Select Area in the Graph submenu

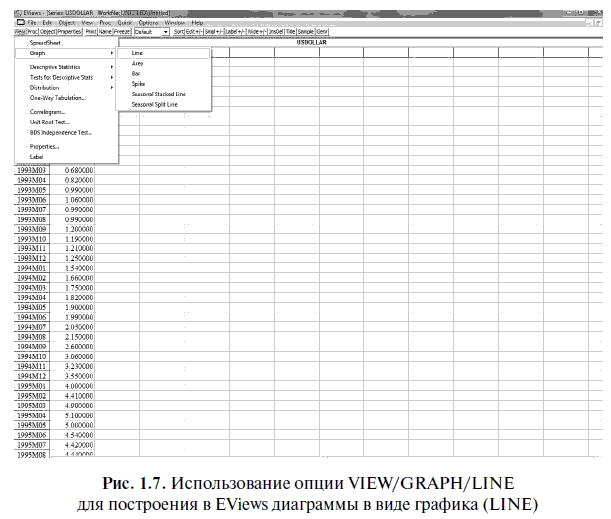tap(164, 63)
